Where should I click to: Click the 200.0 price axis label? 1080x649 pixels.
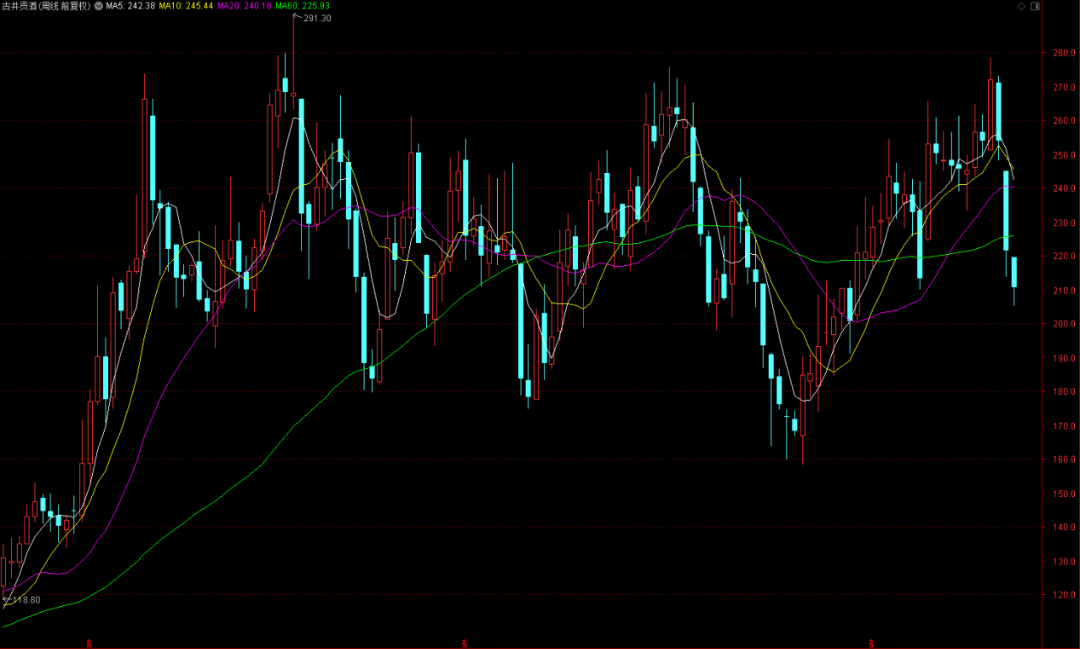click(1064, 324)
